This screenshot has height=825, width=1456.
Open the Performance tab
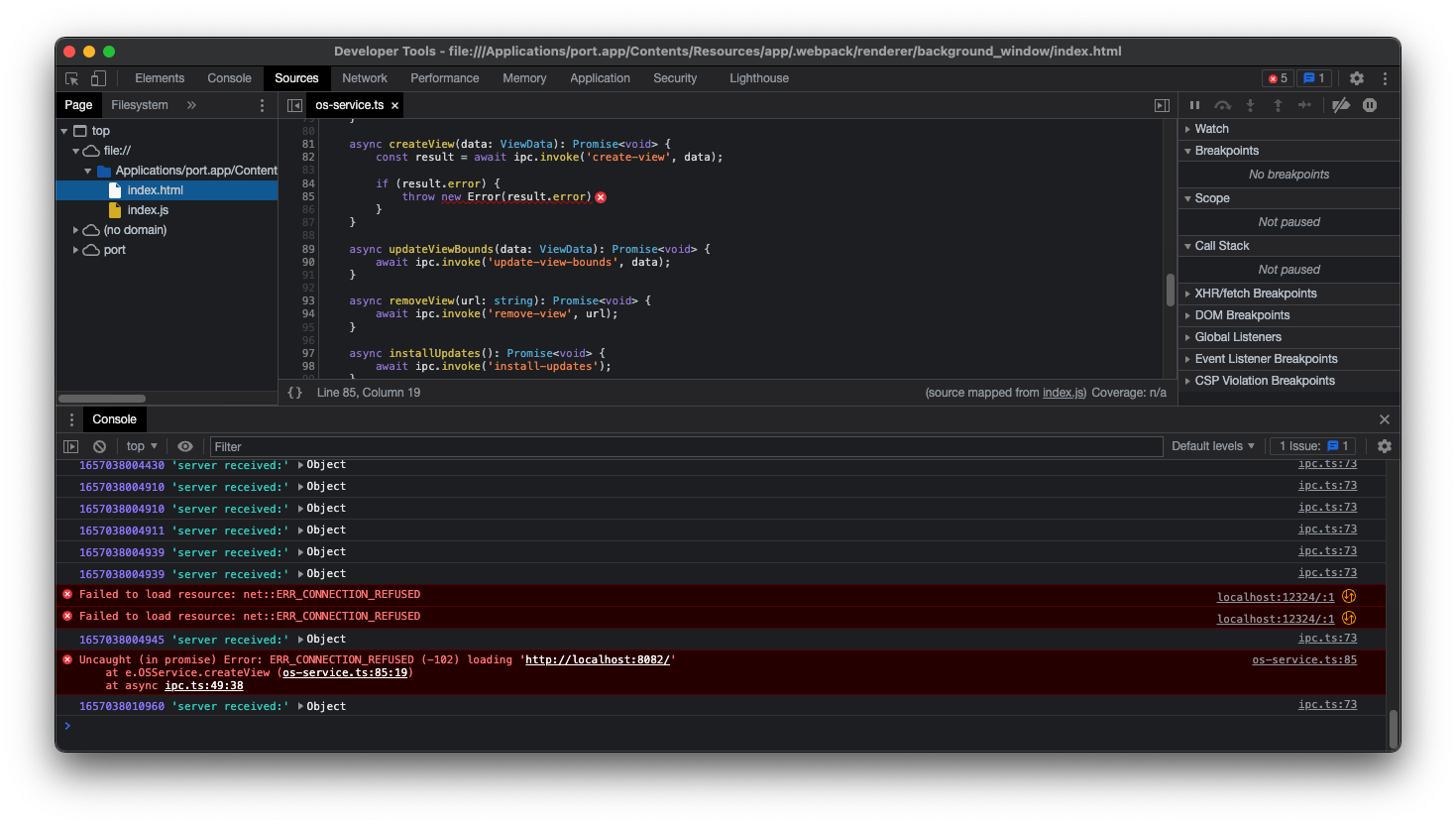click(x=444, y=78)
